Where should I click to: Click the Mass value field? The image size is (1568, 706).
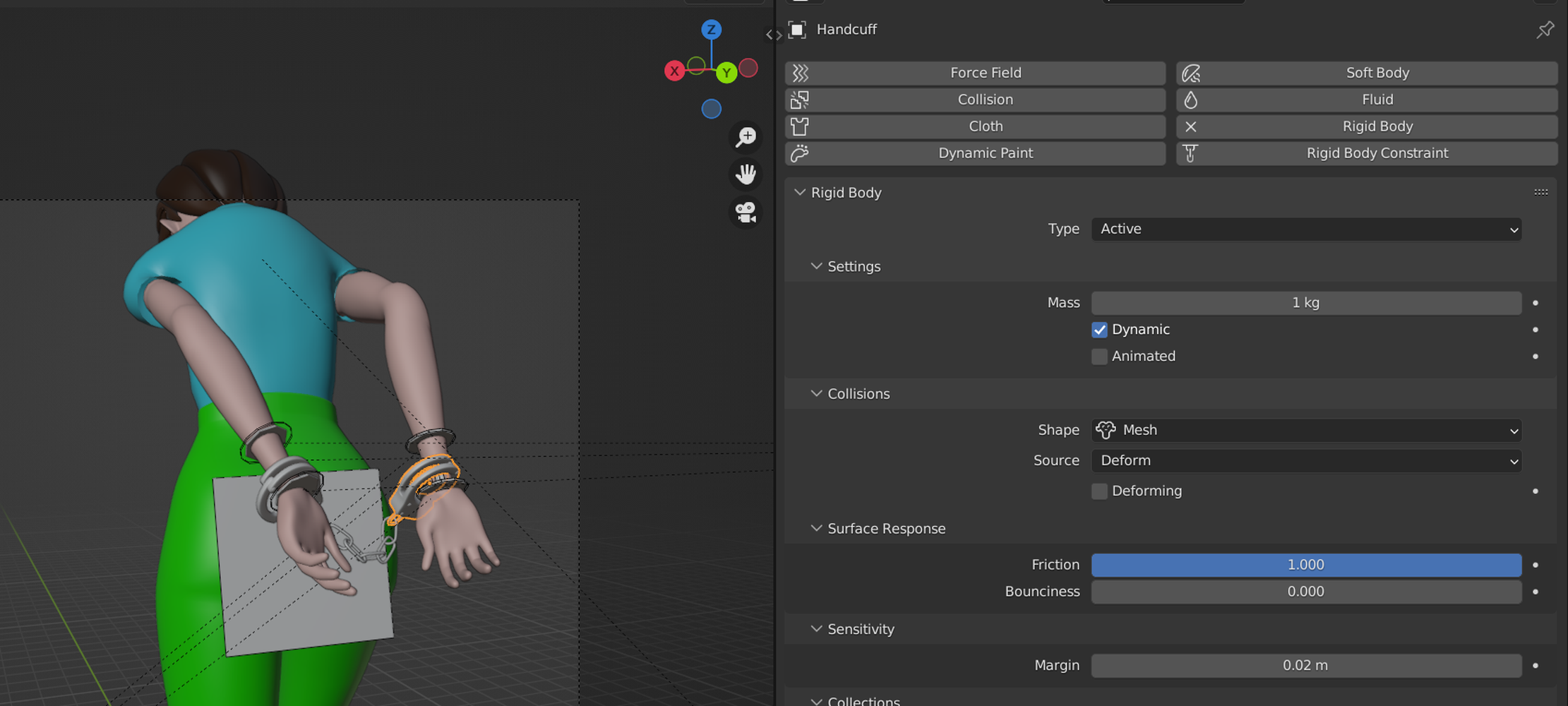[1305, 303]
